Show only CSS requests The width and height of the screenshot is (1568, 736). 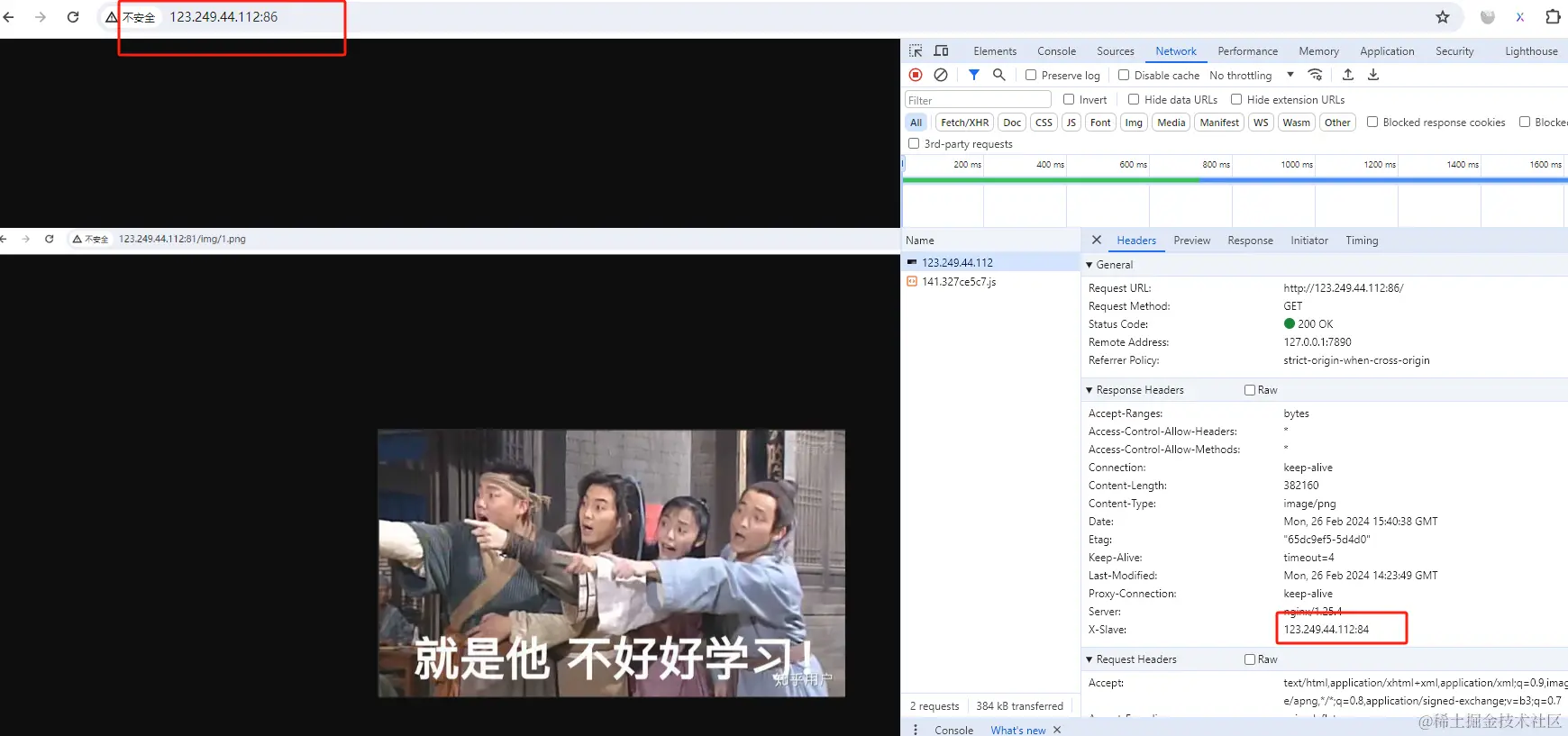(x=1044, y=123)
